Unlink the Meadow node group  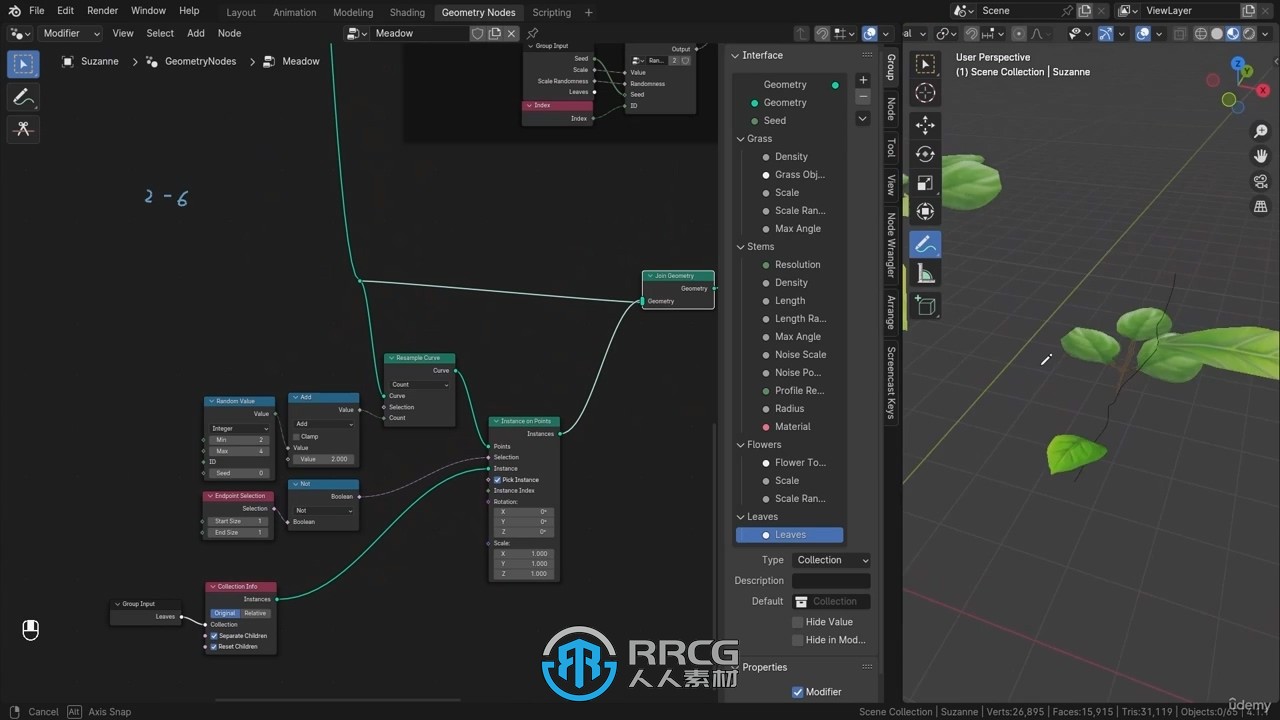pos(512,33)
